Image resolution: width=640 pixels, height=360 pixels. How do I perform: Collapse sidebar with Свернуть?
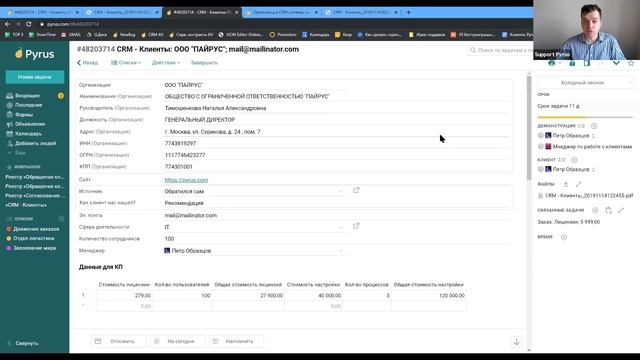(23, 343)
